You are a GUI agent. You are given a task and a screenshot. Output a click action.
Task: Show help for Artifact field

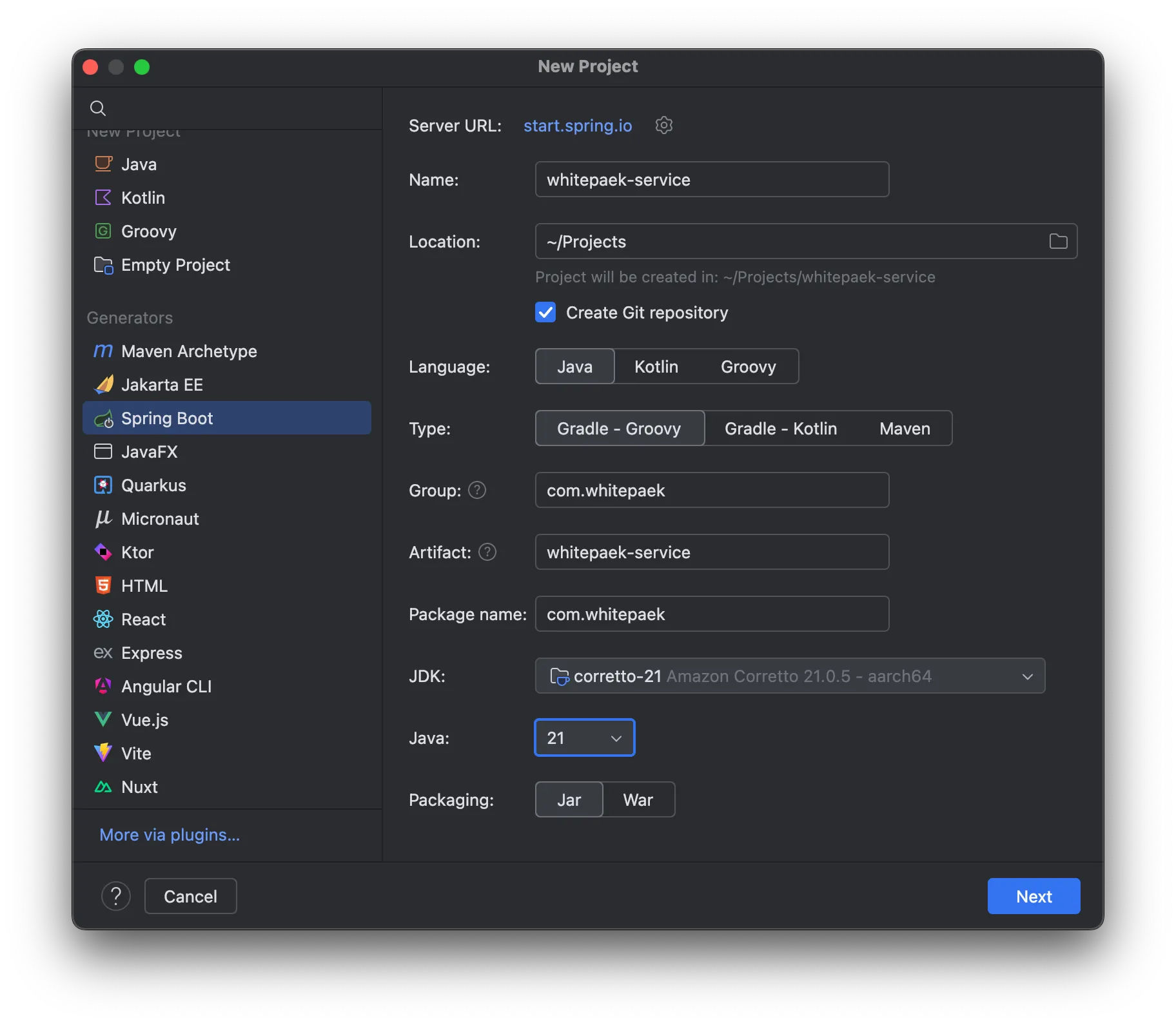tap(487, 552)
